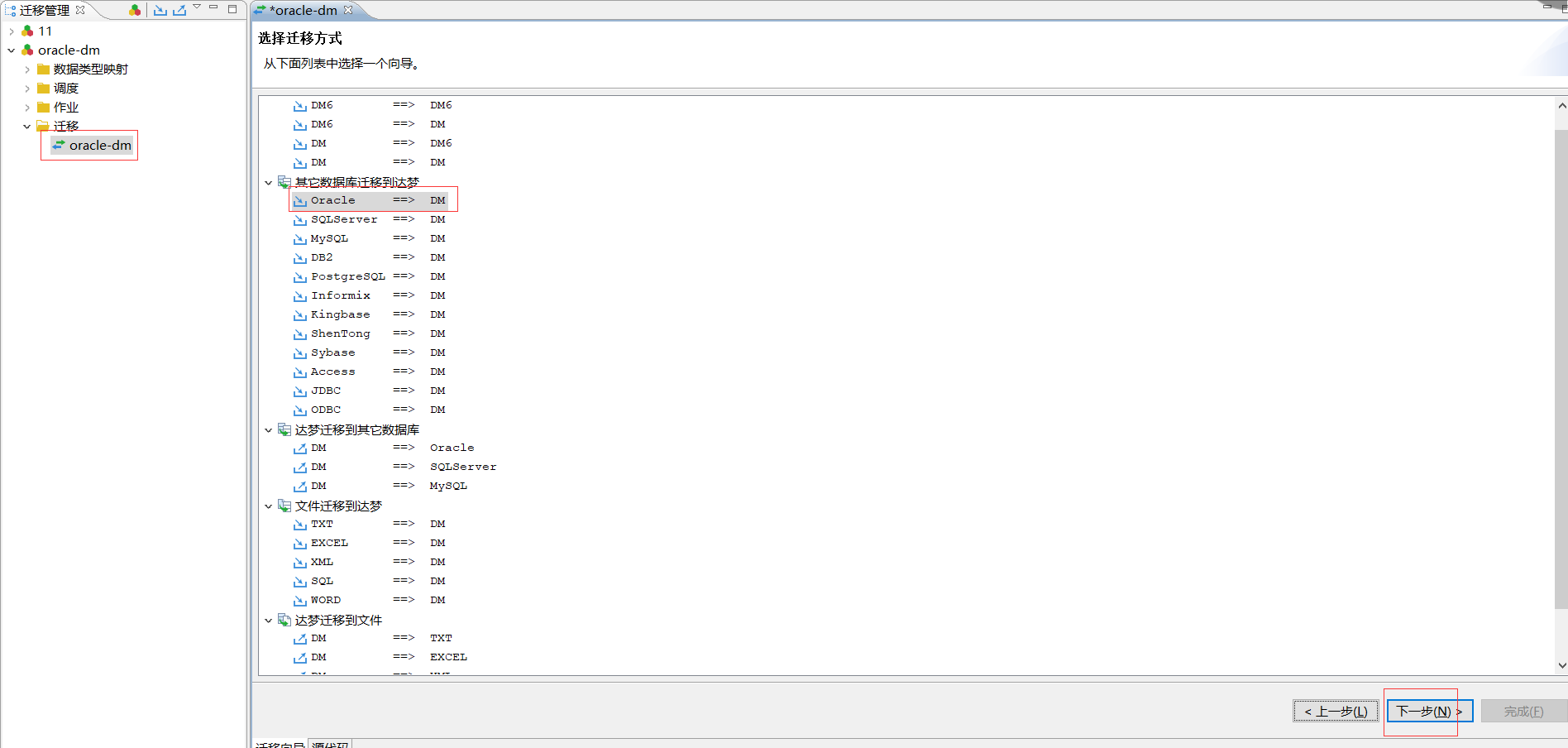Click the new project icon in 迁移管理 toolbar

tap(135, 10)
